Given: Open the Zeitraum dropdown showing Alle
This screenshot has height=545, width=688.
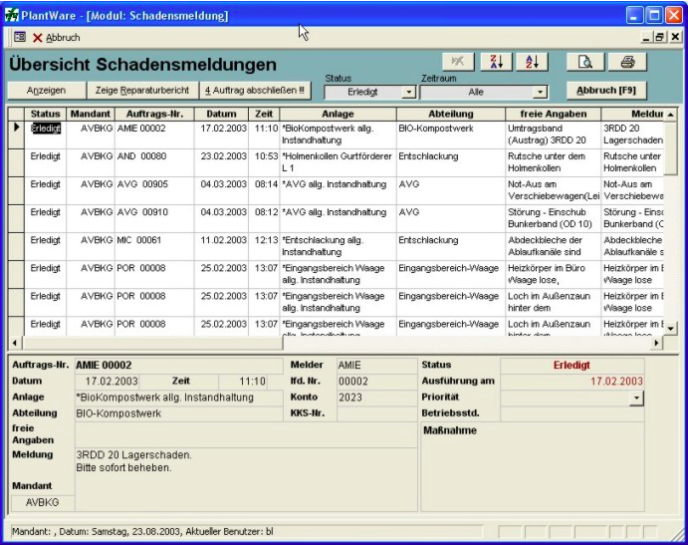Looking at the screenshot, I should (540, 92).
